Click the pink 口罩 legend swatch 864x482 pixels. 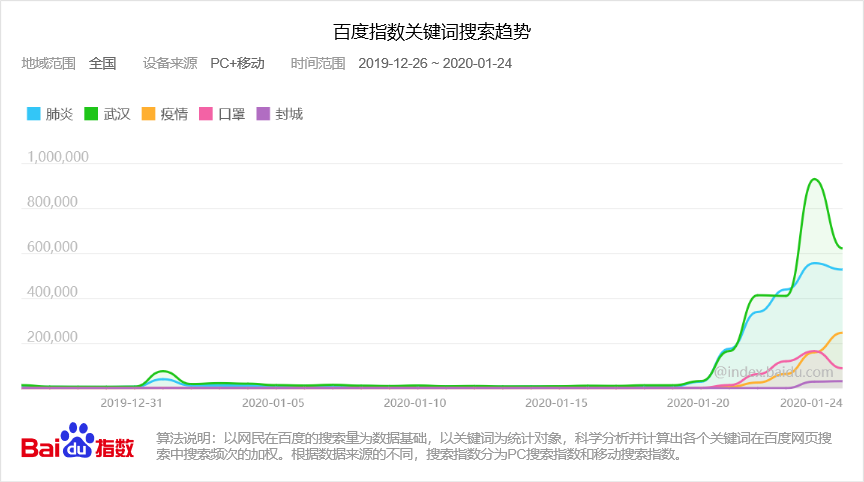pos(207,114)
